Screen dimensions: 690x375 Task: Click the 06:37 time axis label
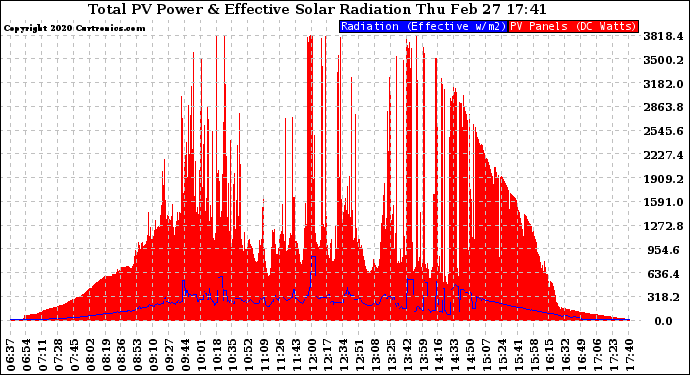[x=11, y=355]
